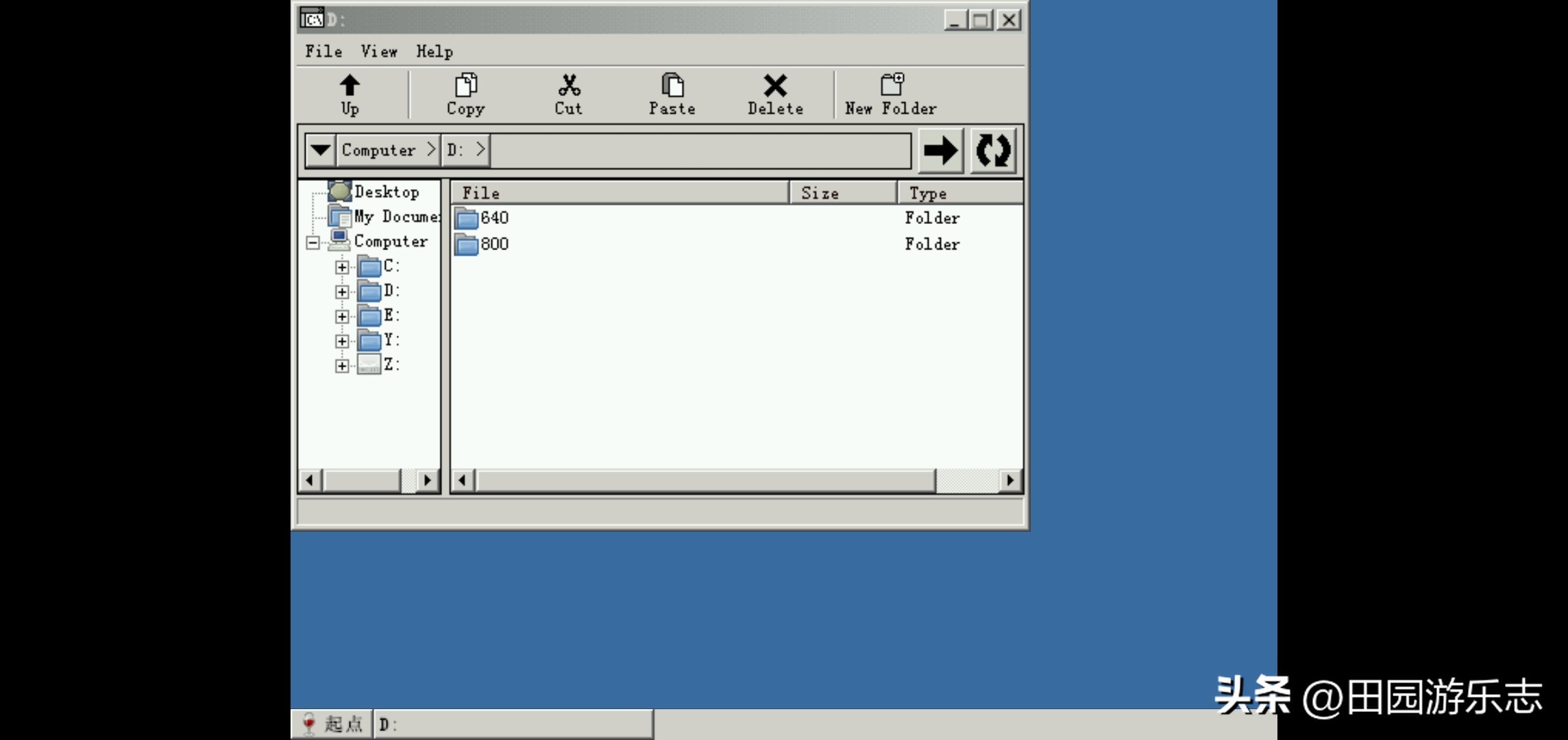Select the 800 folder
The height and width of the screenshot is (740, 1568).
point(493,244)
